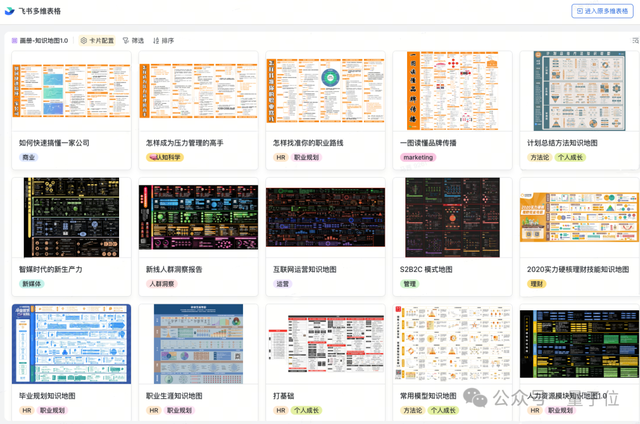
Task: Open the 职业生涯知识地图 card title
Action: (181, 396)
